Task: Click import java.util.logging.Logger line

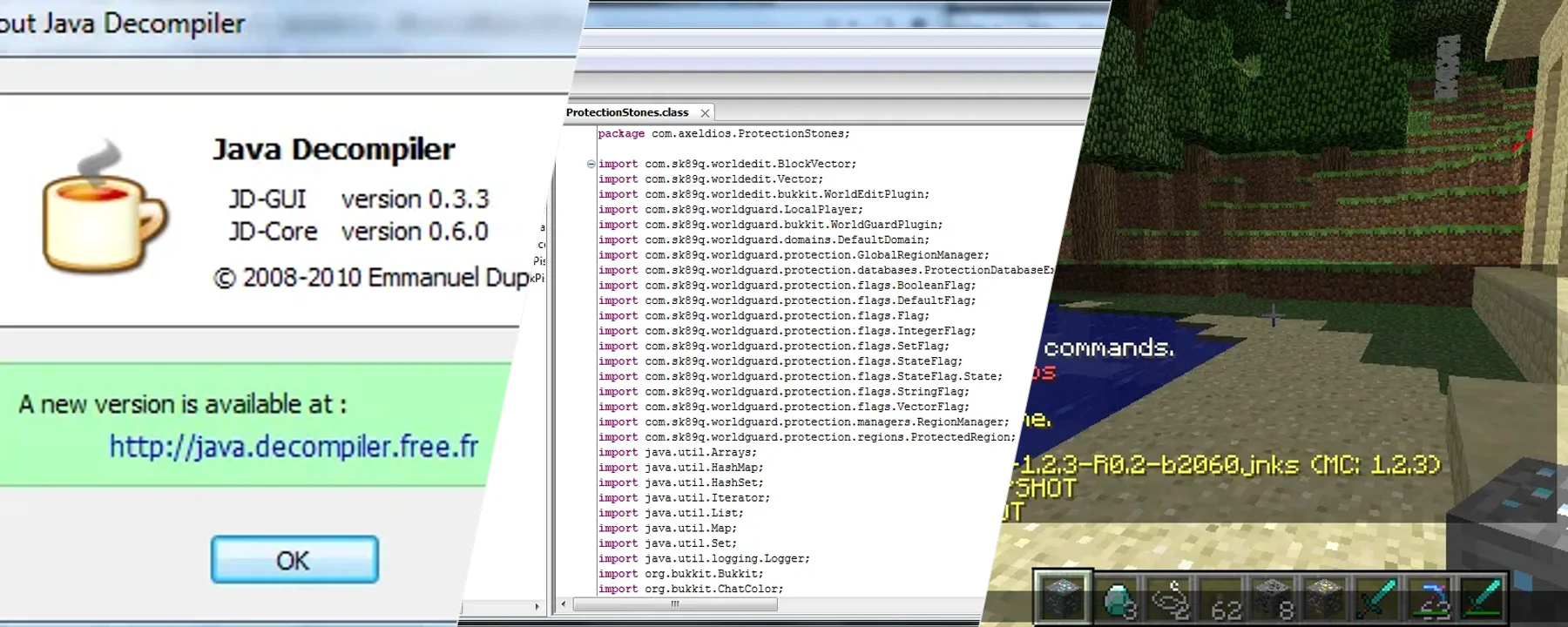Action: 704,559
